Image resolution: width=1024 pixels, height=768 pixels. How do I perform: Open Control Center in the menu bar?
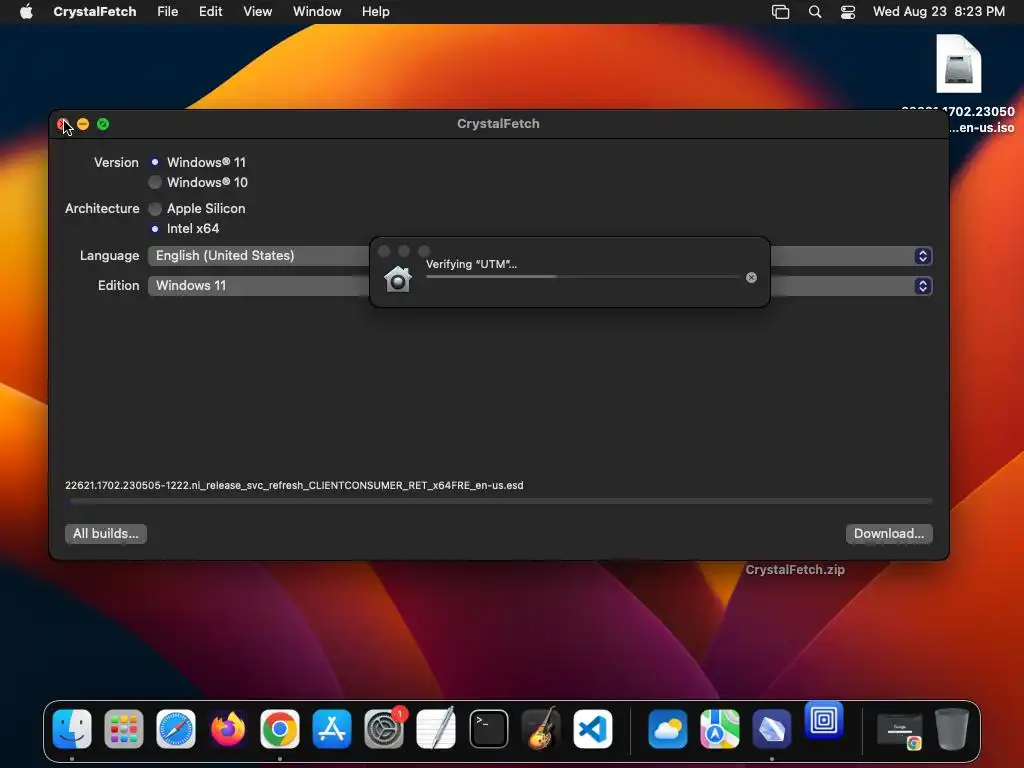coord(848,12)
